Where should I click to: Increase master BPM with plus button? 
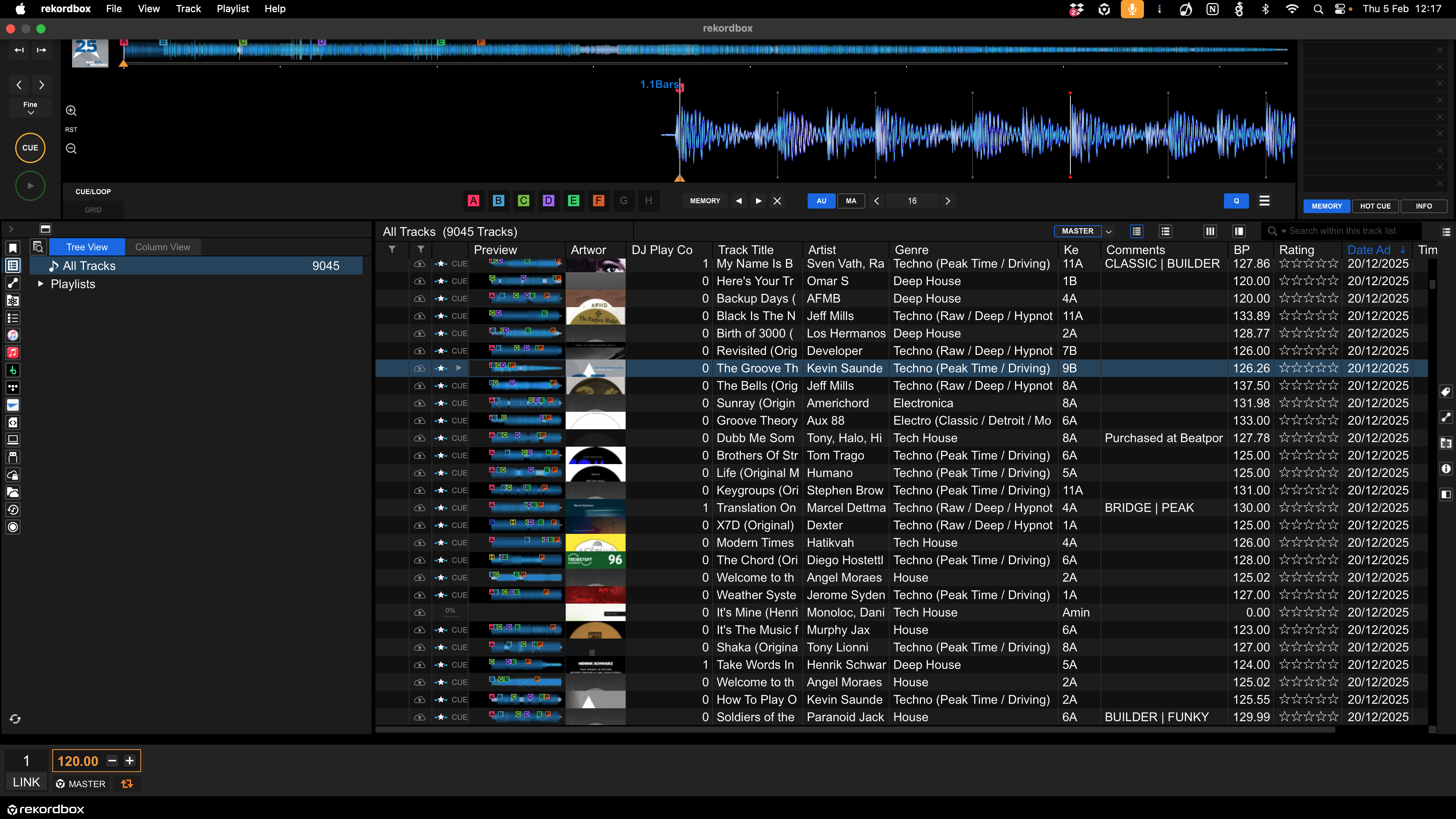(129, 761)
